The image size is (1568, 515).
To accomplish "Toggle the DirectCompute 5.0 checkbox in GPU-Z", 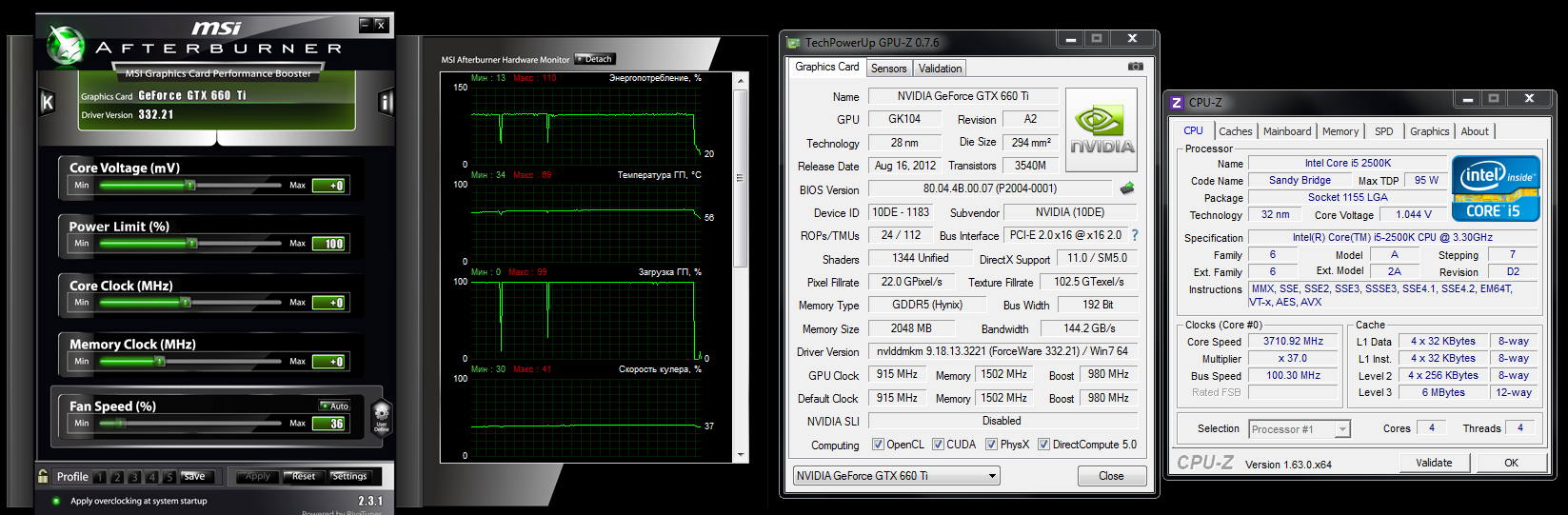I will point(1043,445).
